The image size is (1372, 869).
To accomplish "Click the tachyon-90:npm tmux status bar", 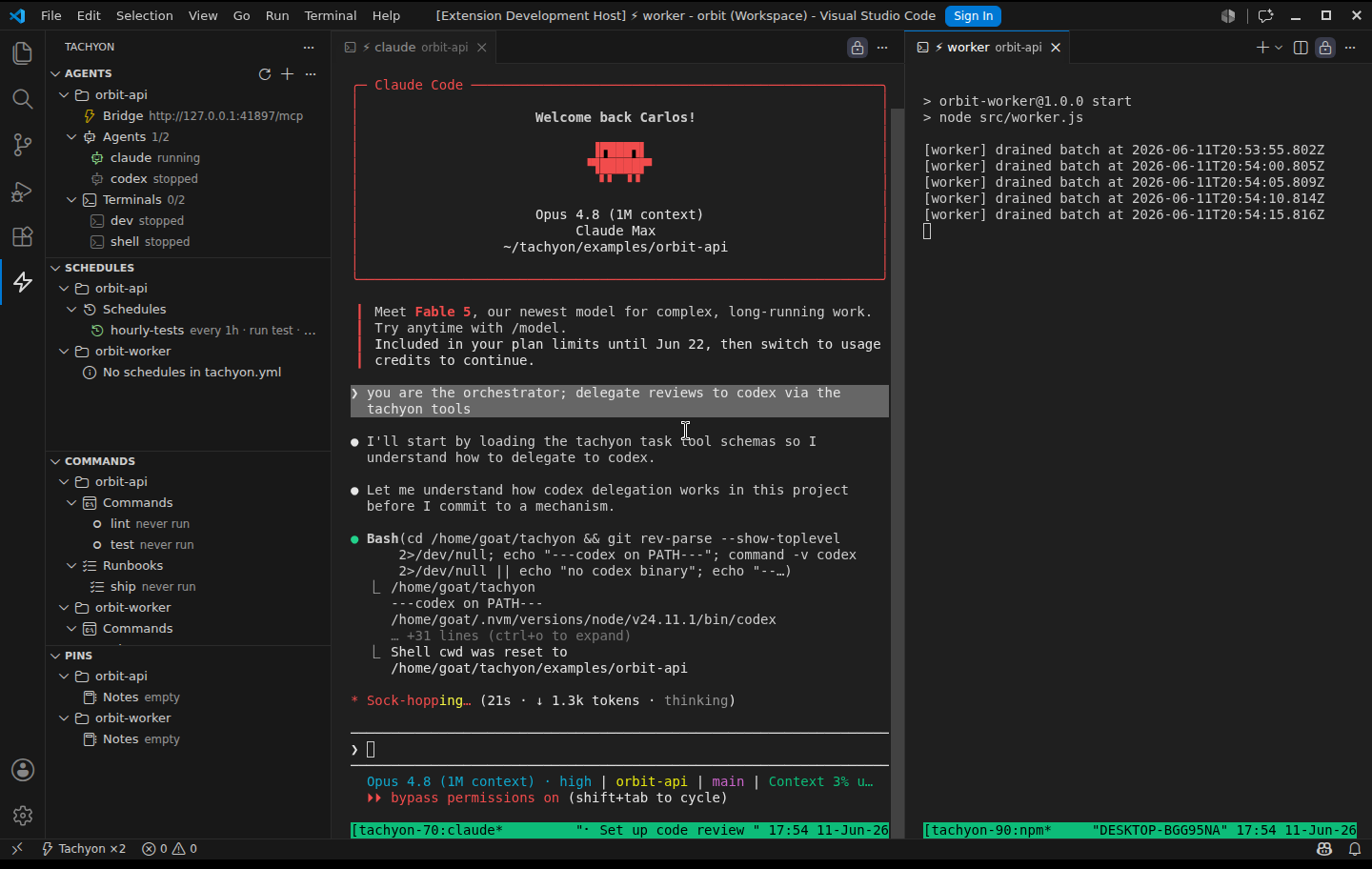I will coord(1140,830).
